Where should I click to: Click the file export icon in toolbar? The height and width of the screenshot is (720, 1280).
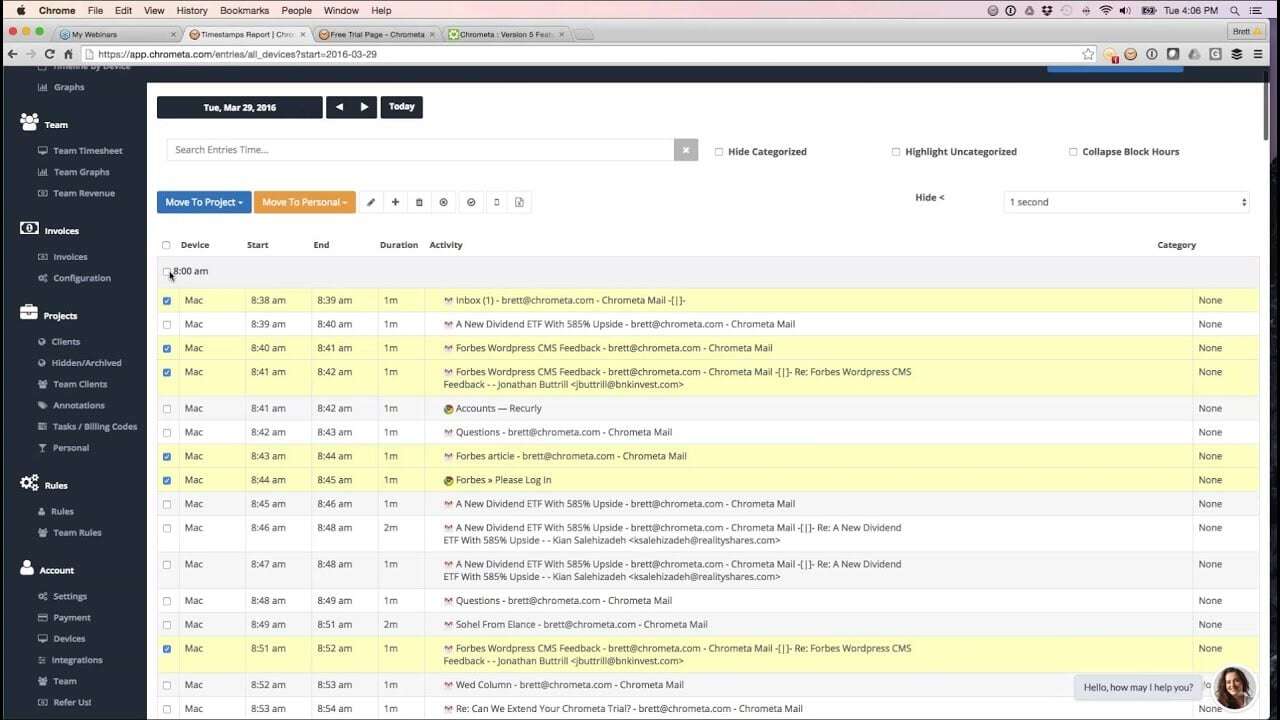coord(519,202)
